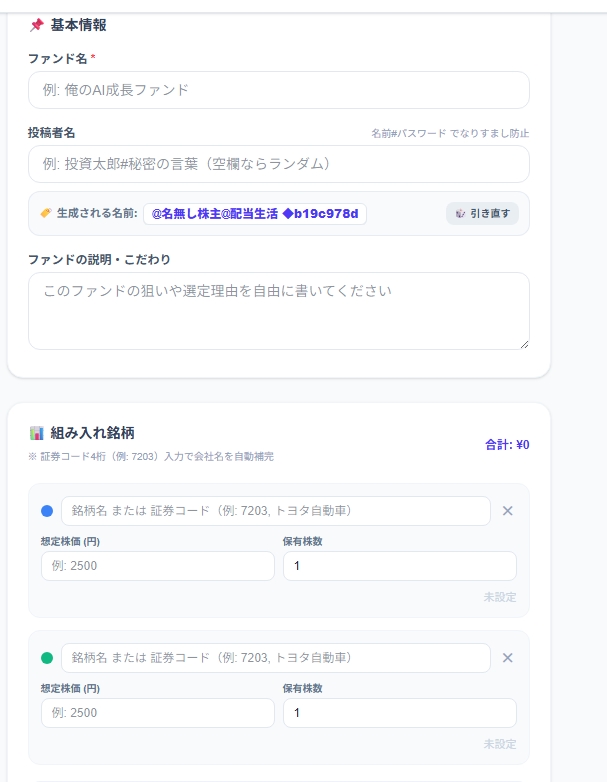Click the ファンドの説明・こだわり textarea
Screen dimensions: 607x782
tap(279, 311)
